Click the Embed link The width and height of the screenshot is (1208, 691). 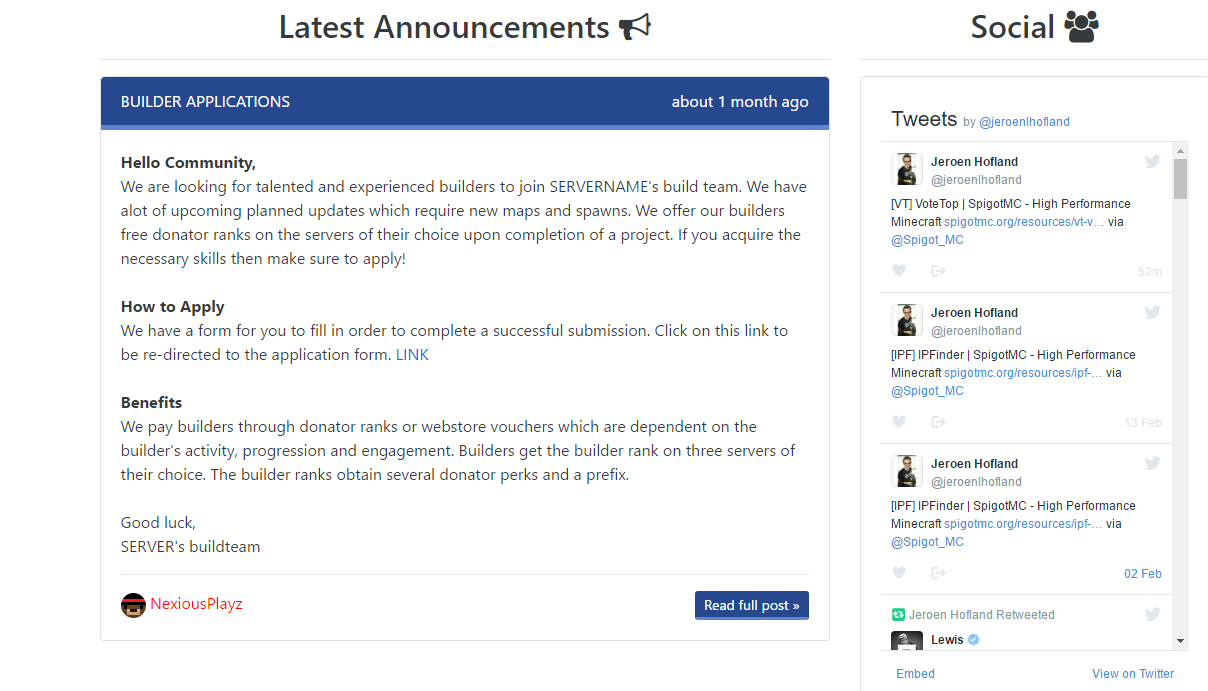point(915,674)
